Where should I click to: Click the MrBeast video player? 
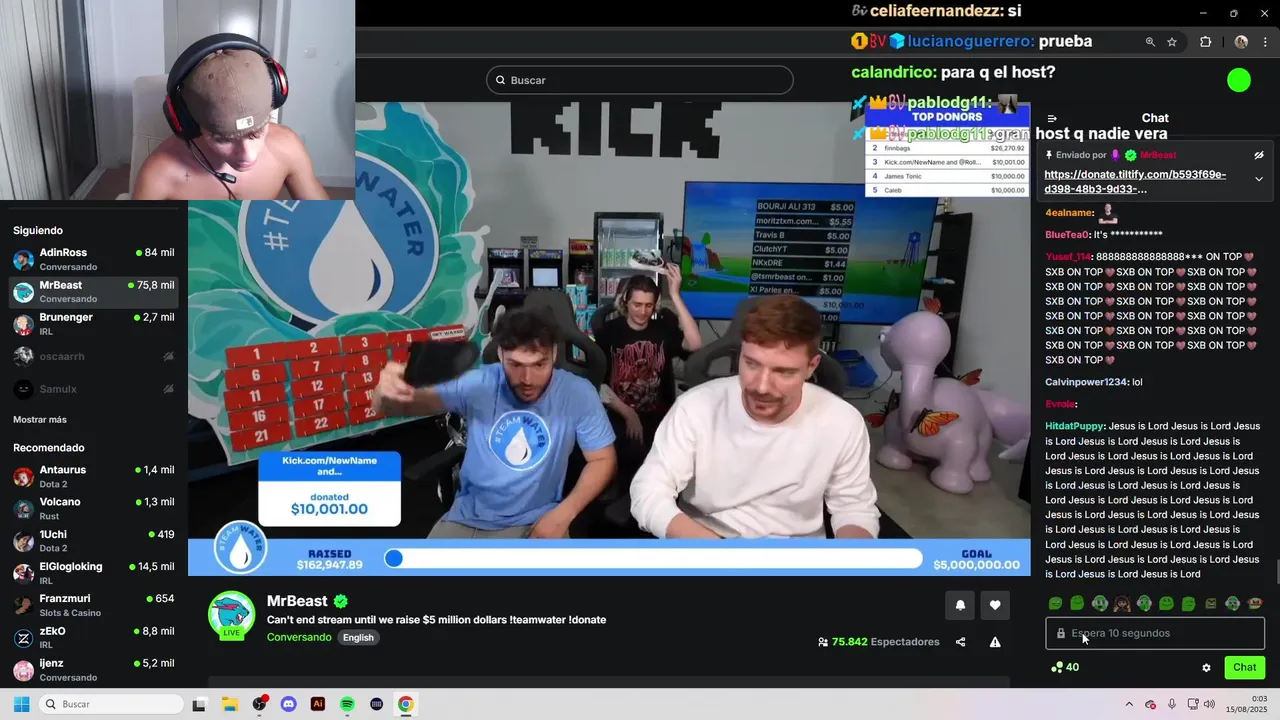click(x=609, y=338)
